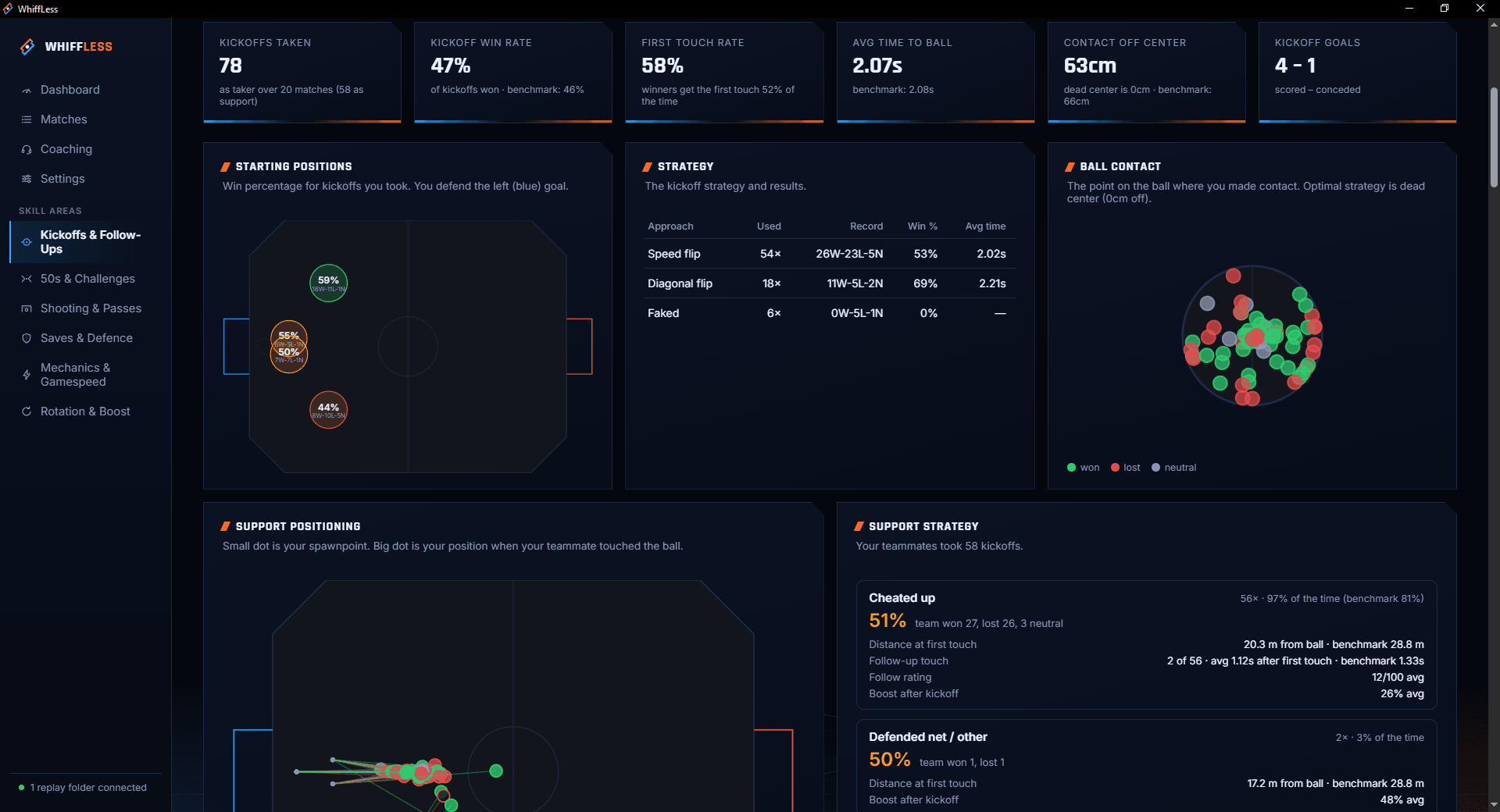Click the Contact Off Center 63cm card

coord(1146,72)
